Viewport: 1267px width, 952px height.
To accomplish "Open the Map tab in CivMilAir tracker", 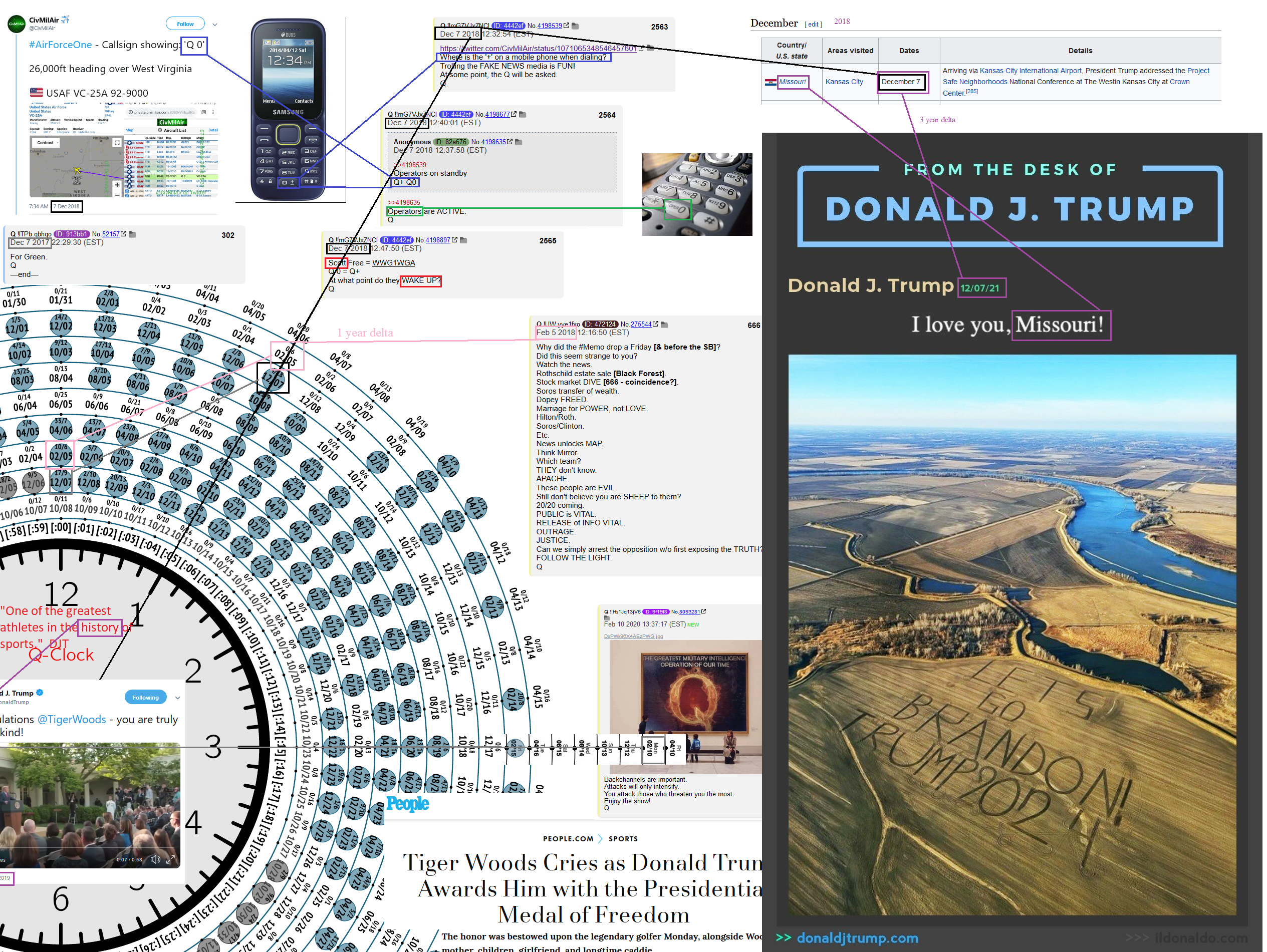I will [129, 130].
